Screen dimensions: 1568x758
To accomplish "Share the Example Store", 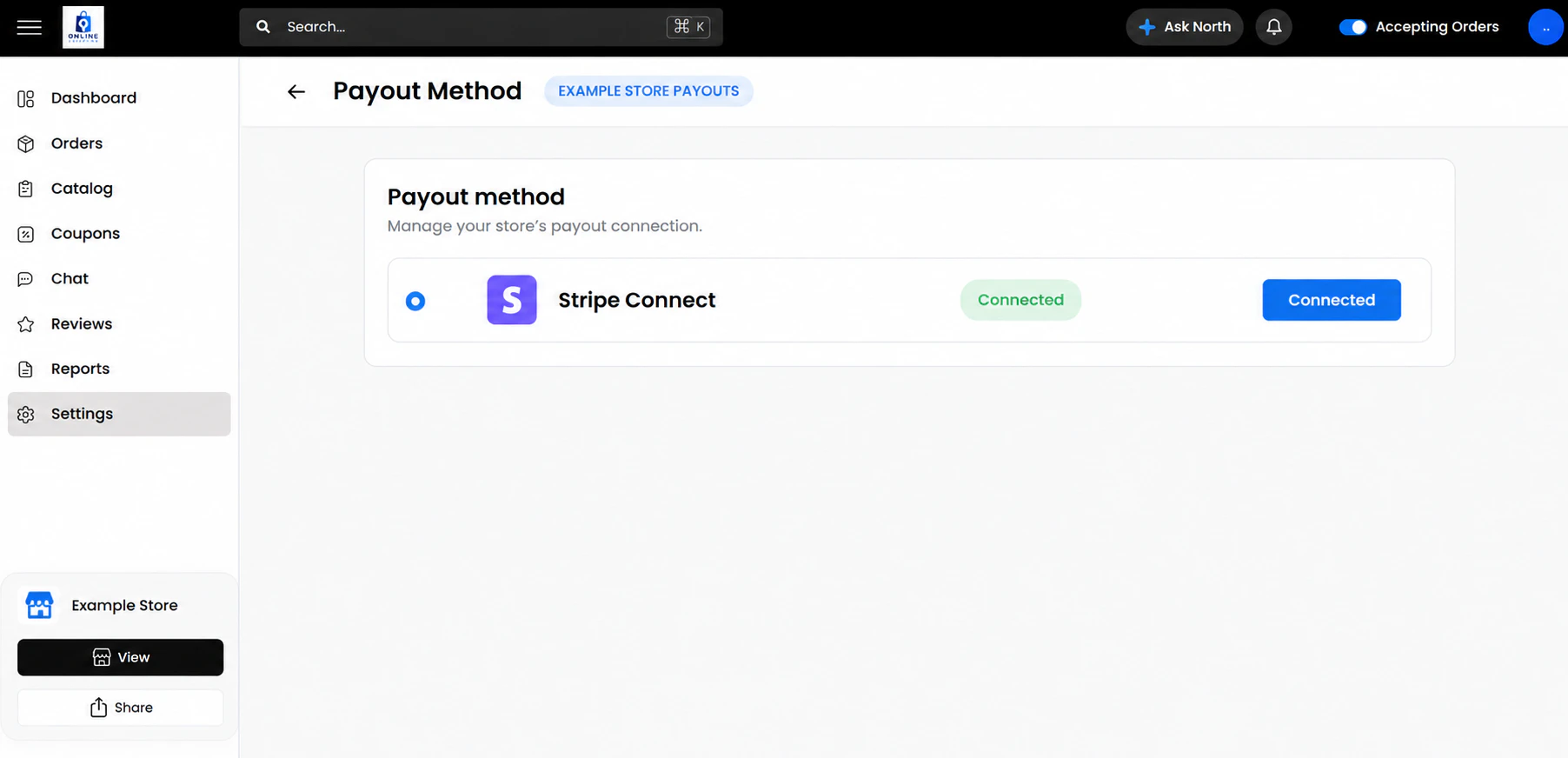I will coord(121,708).
